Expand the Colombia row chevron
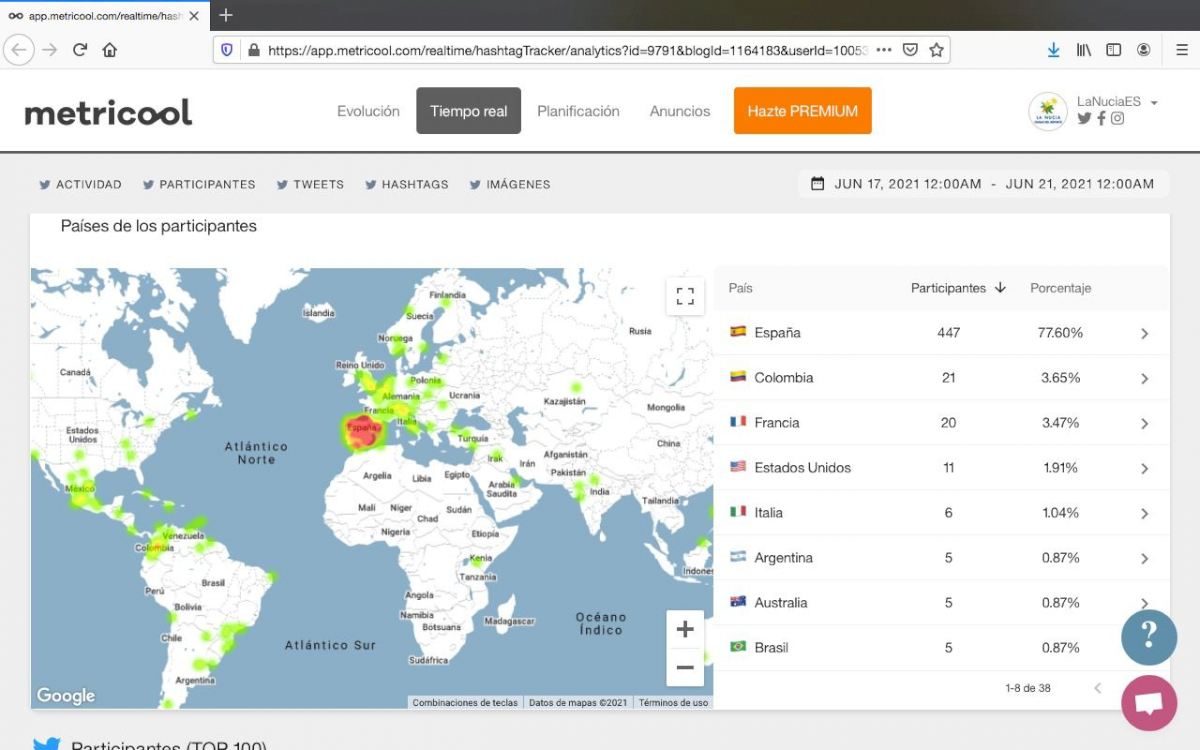 pos(1145,378)
